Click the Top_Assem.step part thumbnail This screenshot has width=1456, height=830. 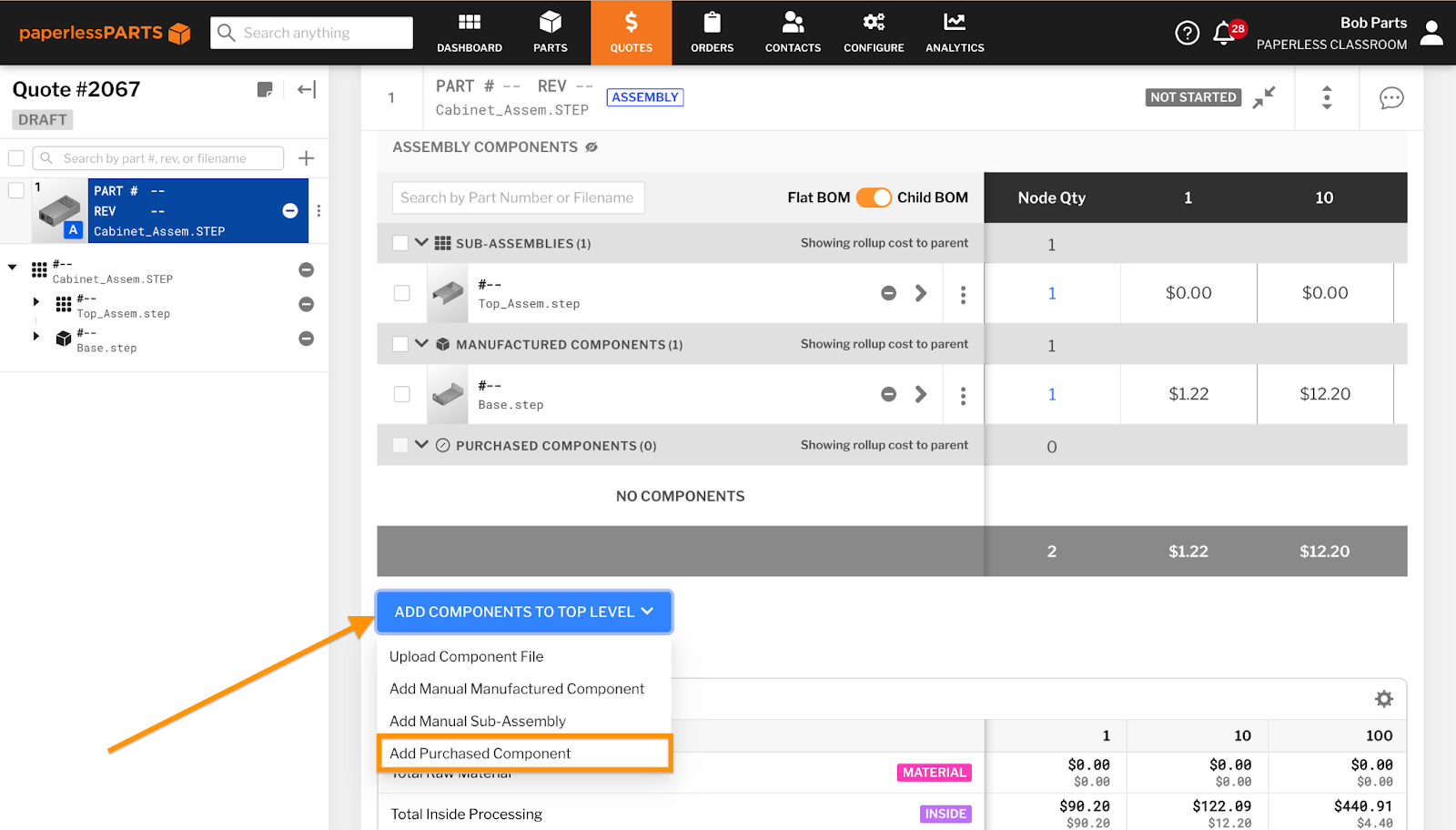pyautogui.click(x=448, y=293)
